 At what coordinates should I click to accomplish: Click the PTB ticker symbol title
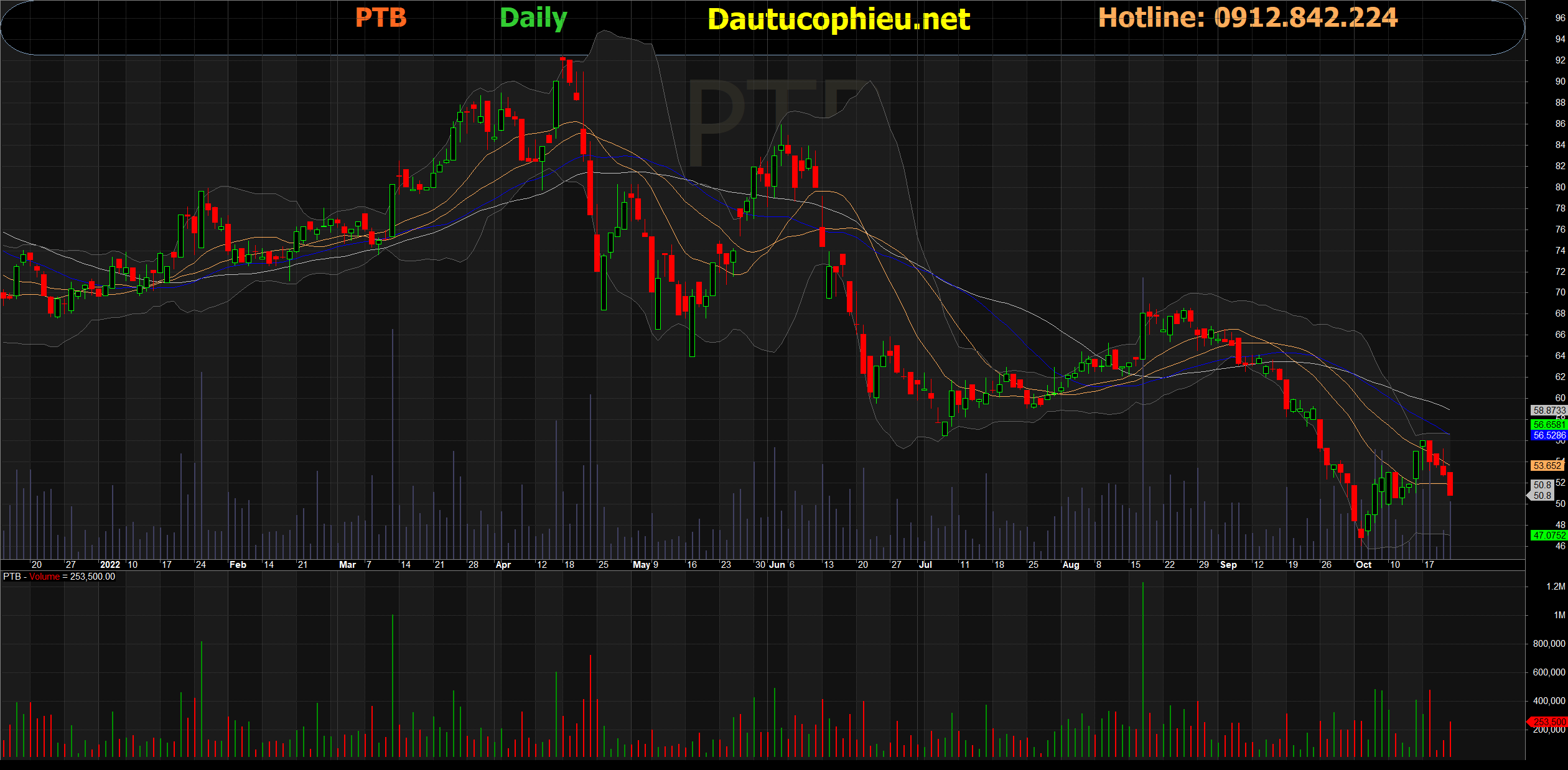coord(381,18)
